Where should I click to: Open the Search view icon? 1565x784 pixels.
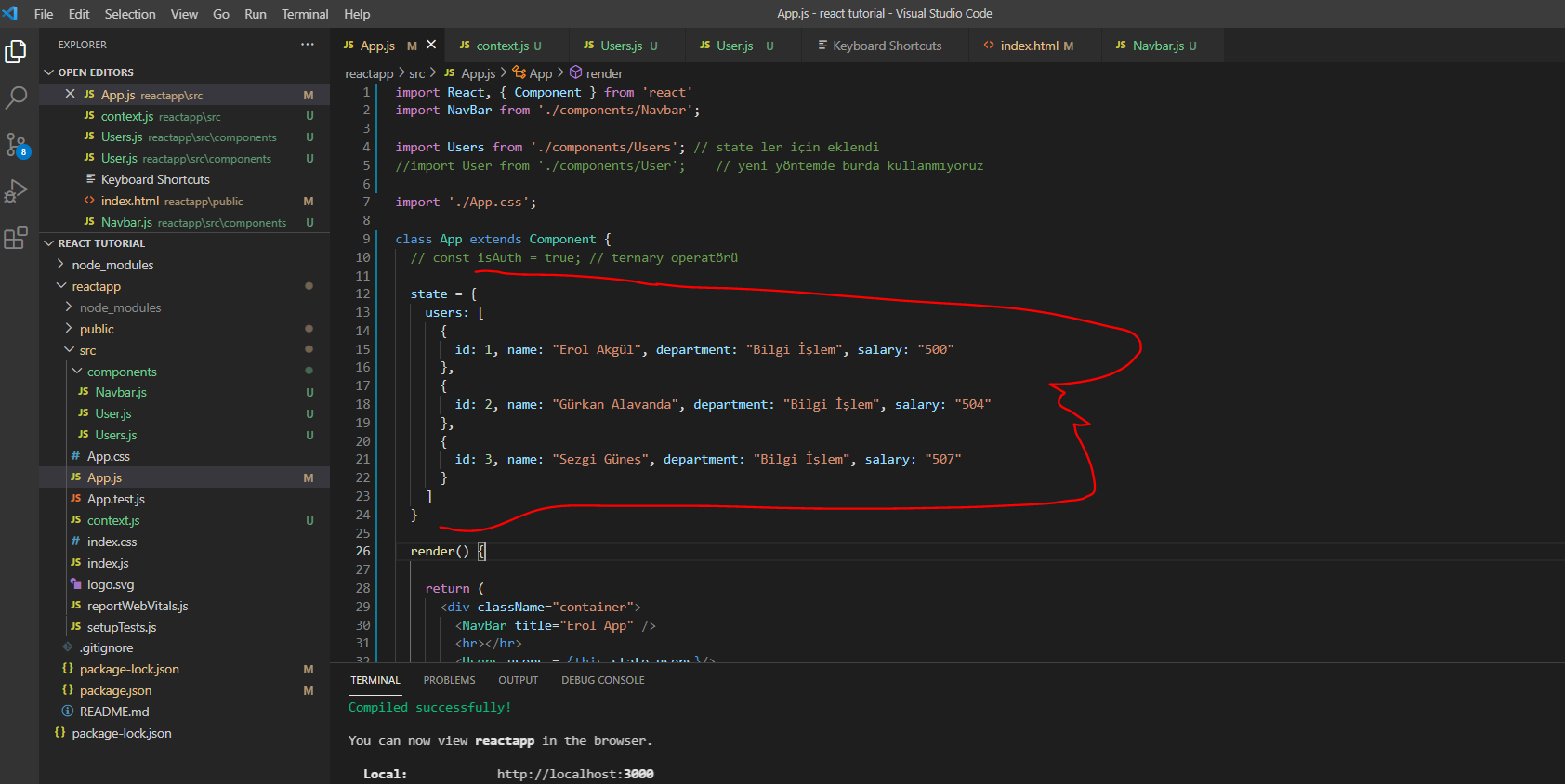(16, 98)
